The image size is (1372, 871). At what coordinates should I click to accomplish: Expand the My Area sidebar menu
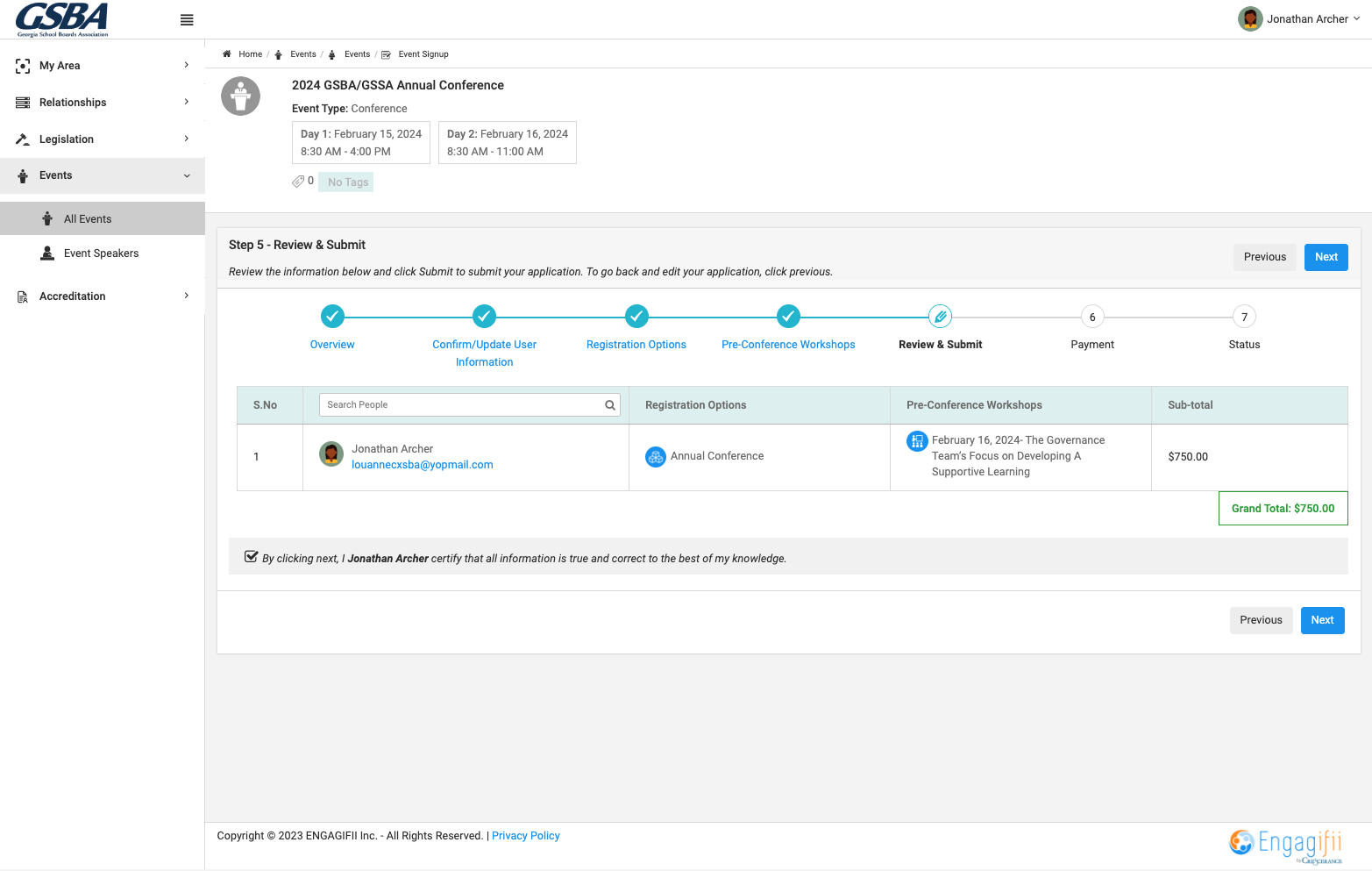103,66
